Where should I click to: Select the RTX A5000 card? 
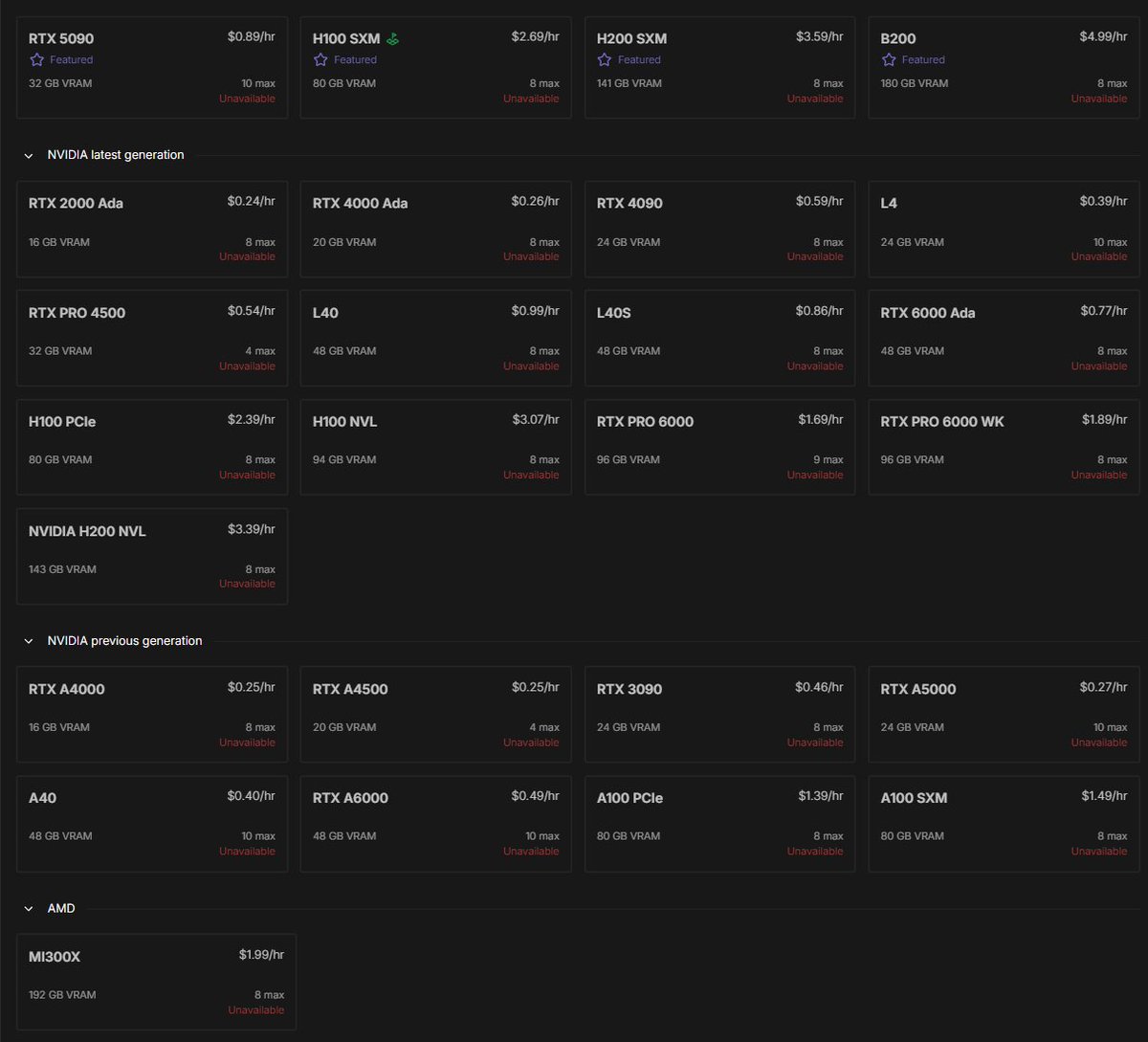click(x=1004, y=715)
